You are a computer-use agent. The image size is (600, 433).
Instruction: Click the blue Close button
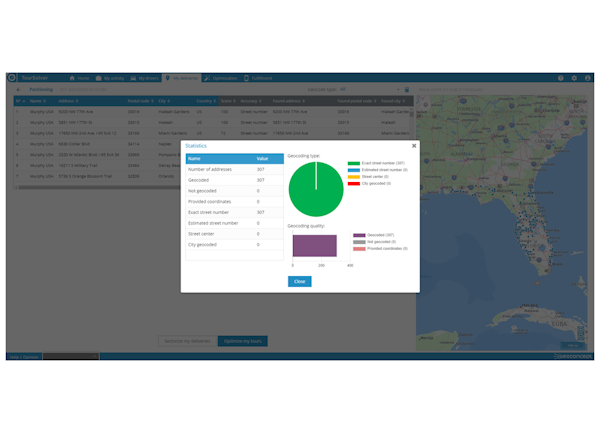299,282
